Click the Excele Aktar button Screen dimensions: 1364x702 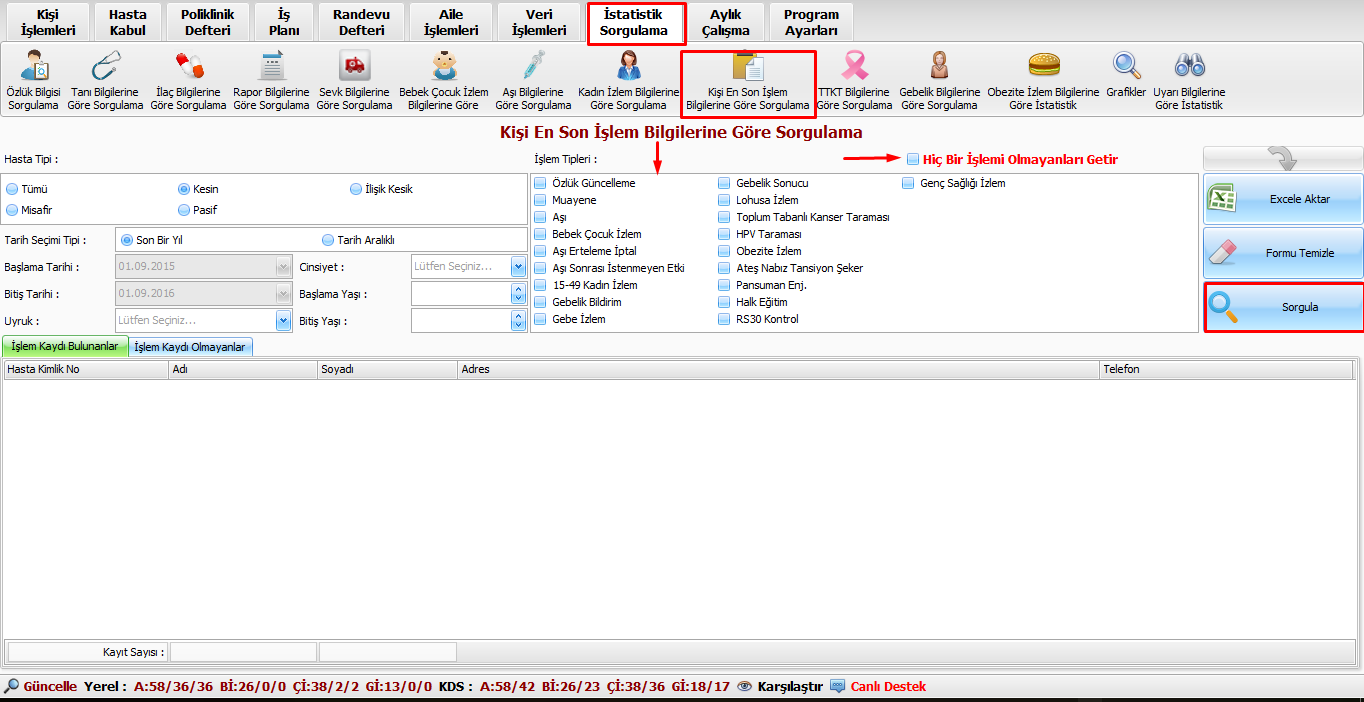tap(1283, 199)
